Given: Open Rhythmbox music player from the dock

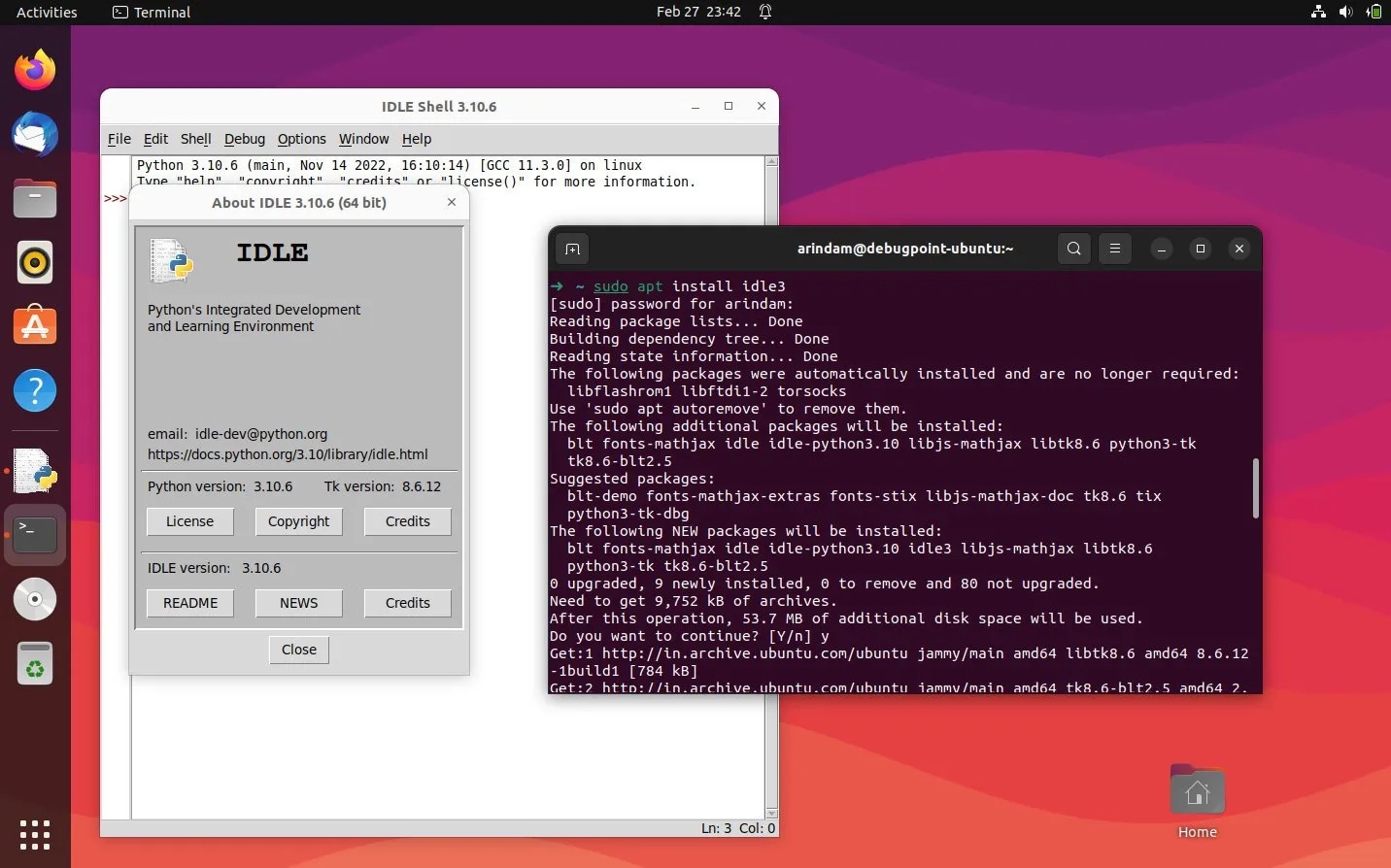Looking at the screenshot, I should pos(35,262).
